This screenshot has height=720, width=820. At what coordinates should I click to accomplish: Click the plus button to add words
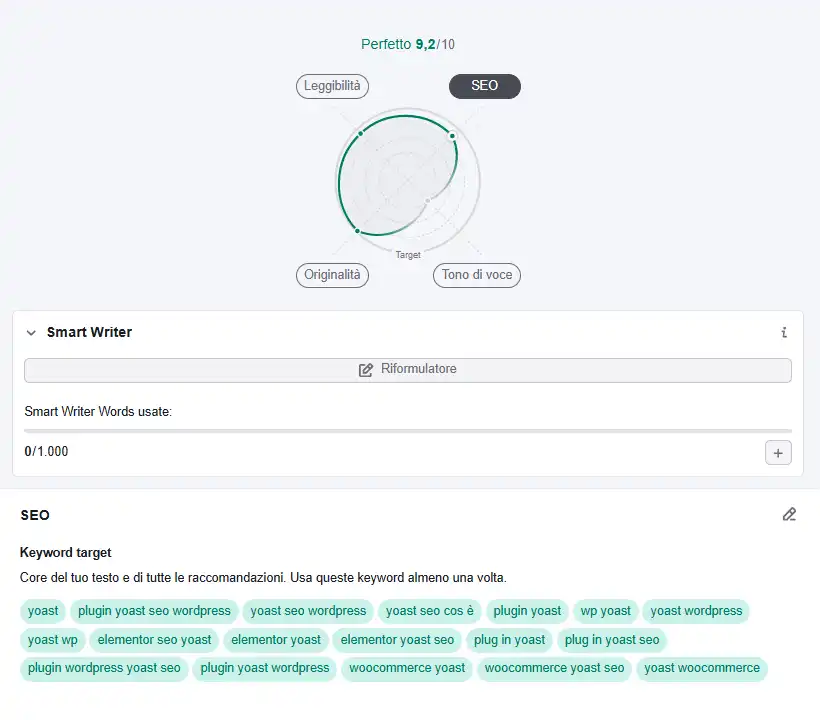778,453
